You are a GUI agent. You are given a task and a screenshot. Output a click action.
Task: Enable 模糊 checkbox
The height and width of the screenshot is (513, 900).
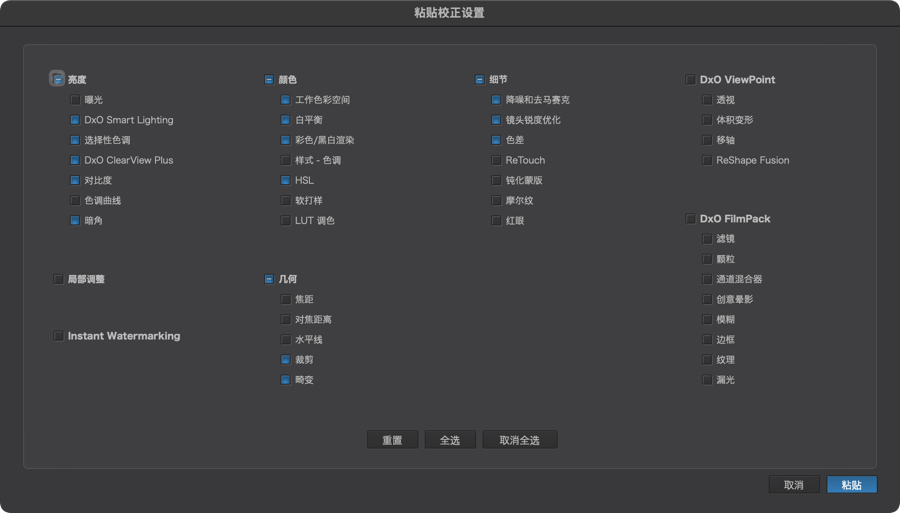(x=707, y=319)
